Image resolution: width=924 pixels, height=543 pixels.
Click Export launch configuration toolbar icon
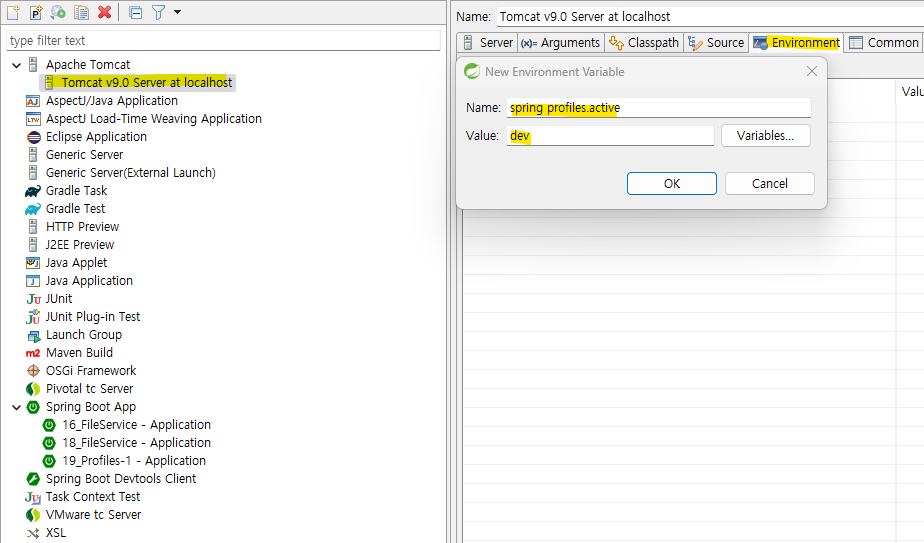tap(58, 11)
